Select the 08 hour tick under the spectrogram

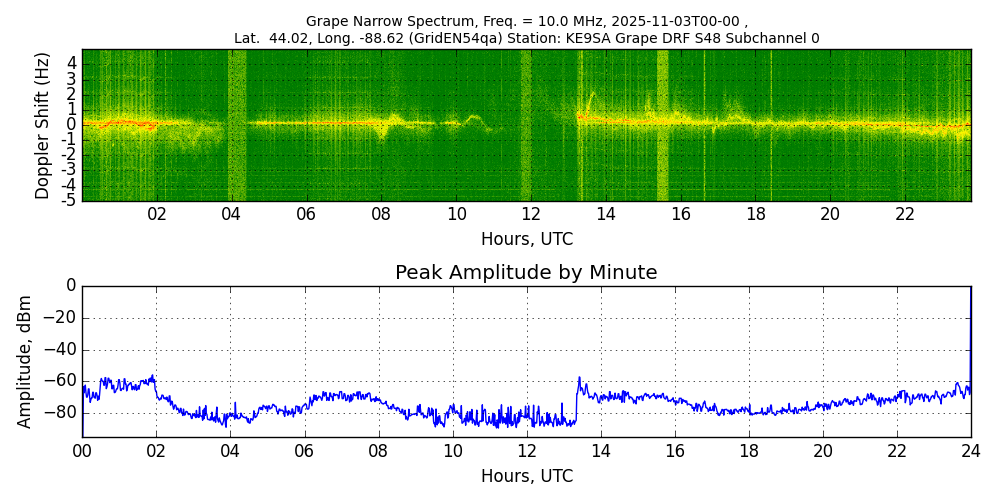pos(381,215)
